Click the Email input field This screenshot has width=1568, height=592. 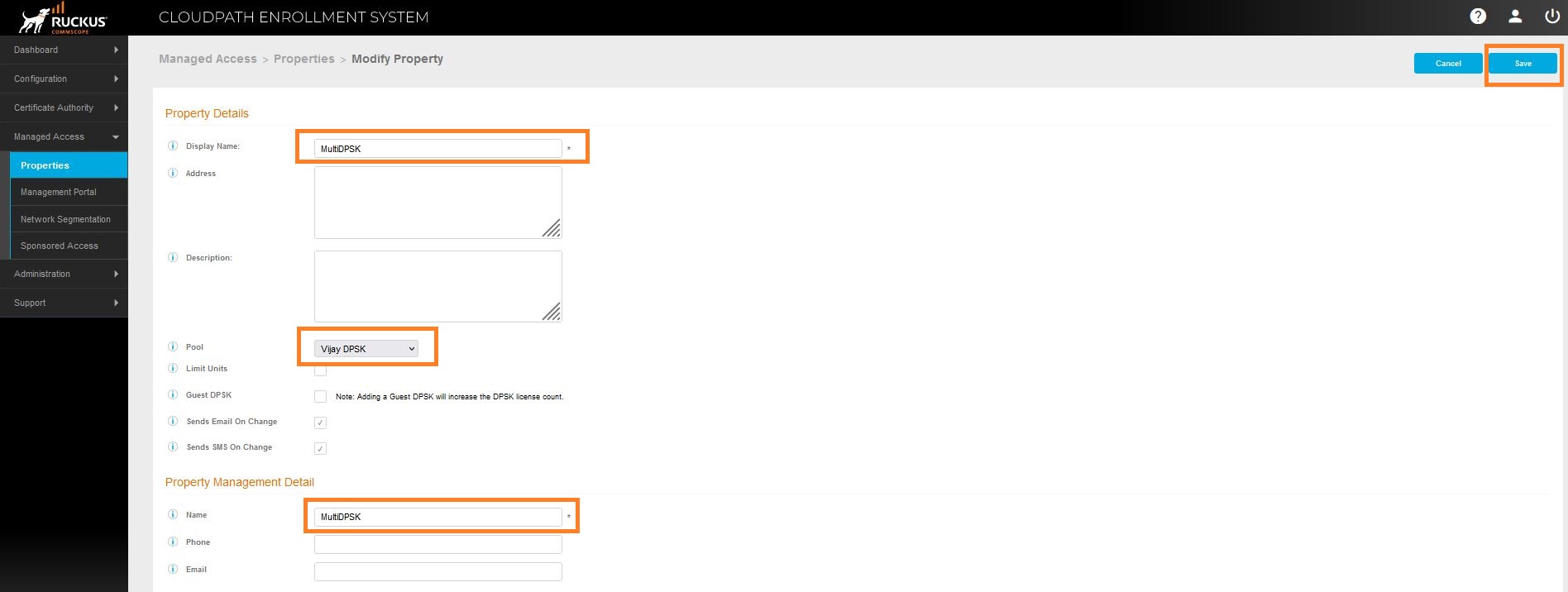point(438,571)
